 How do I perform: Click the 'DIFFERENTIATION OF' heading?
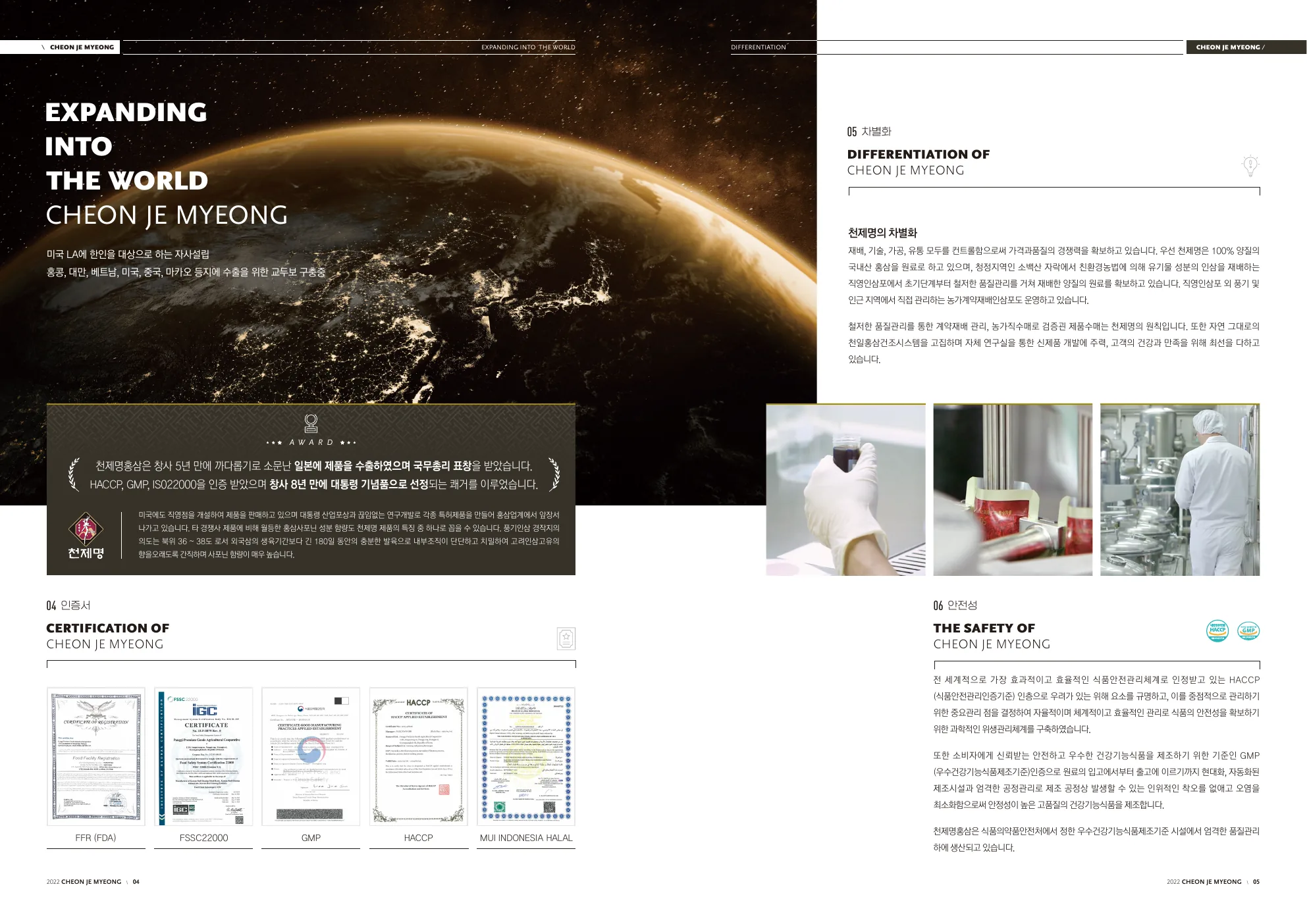coord(919,155)
